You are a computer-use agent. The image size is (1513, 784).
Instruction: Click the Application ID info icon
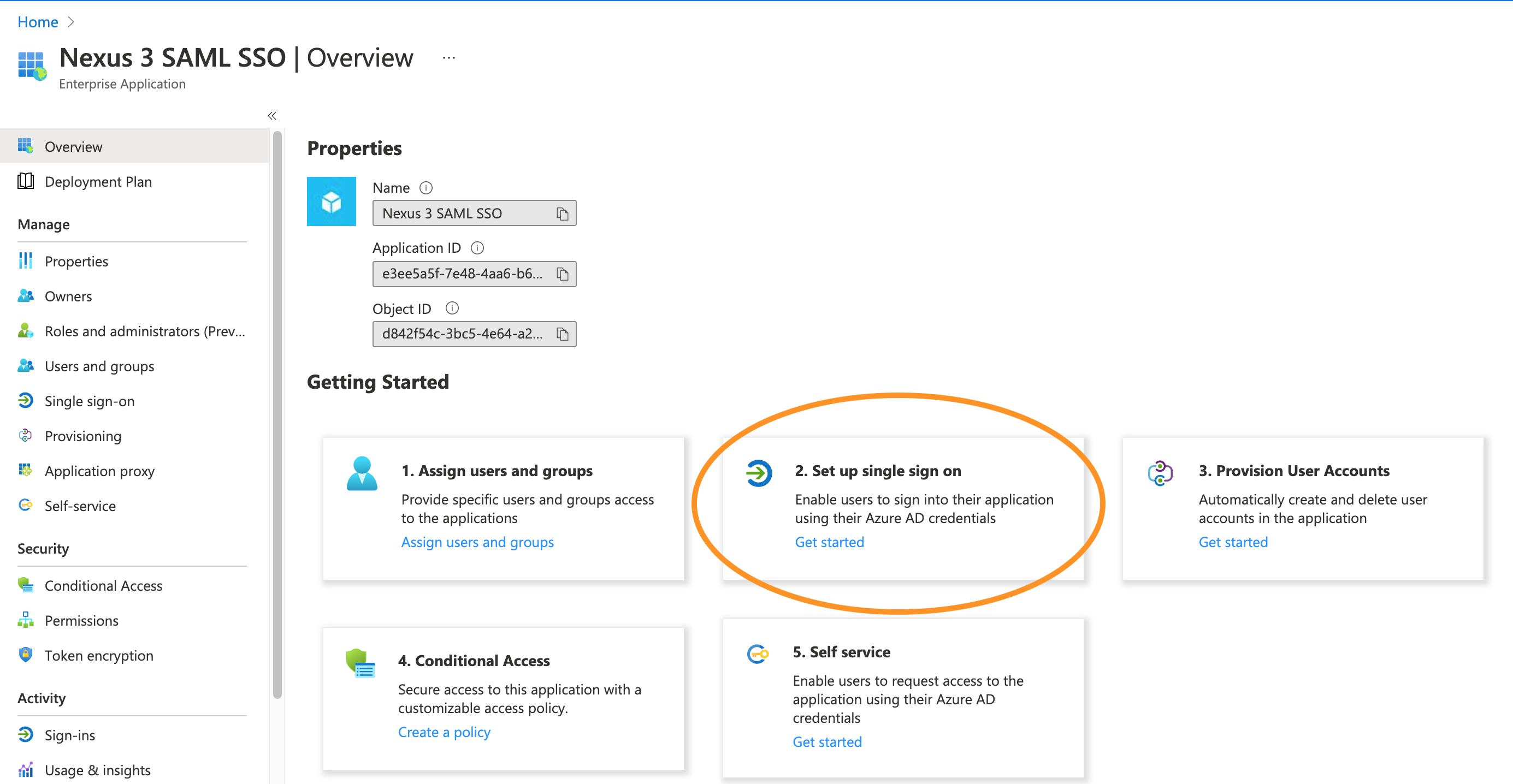pos(477,248)
